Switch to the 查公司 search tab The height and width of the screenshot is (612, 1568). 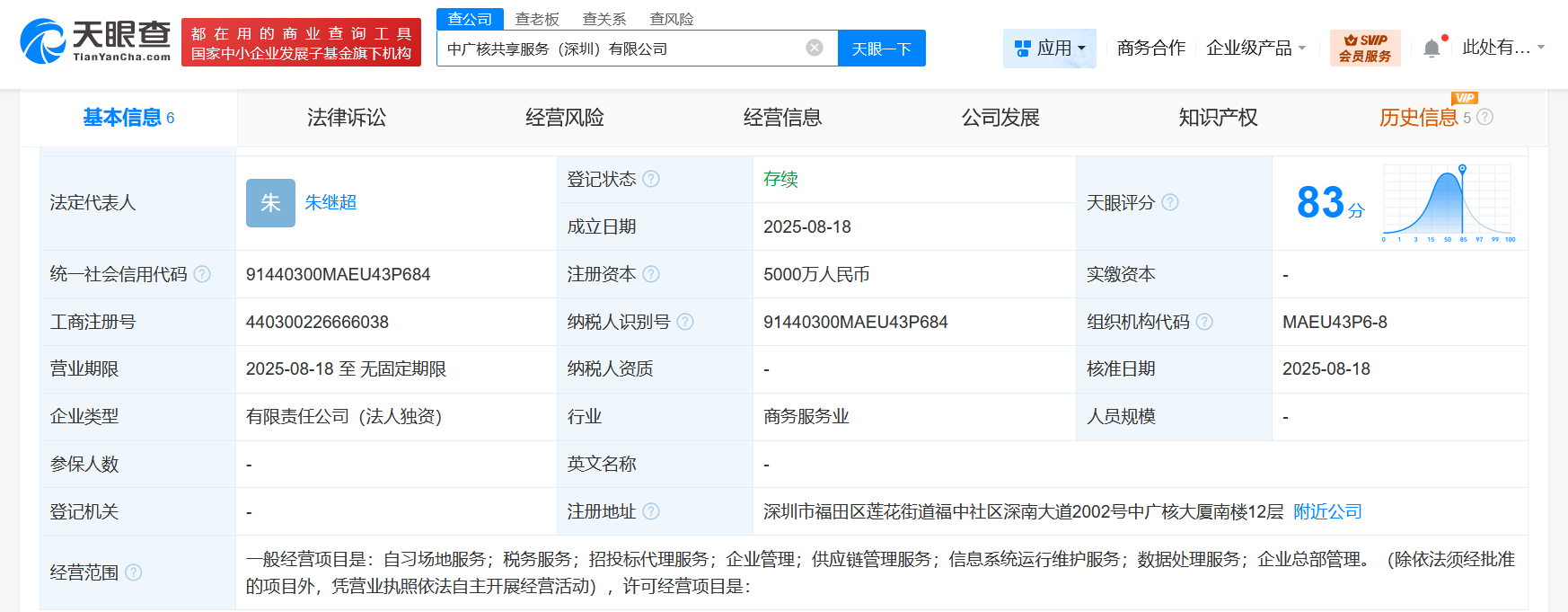470,18
